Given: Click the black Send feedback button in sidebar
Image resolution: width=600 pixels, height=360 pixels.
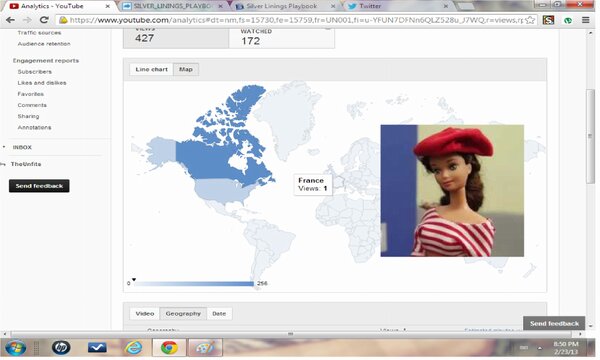Looking at the screenshot, I should pos(39,186).
